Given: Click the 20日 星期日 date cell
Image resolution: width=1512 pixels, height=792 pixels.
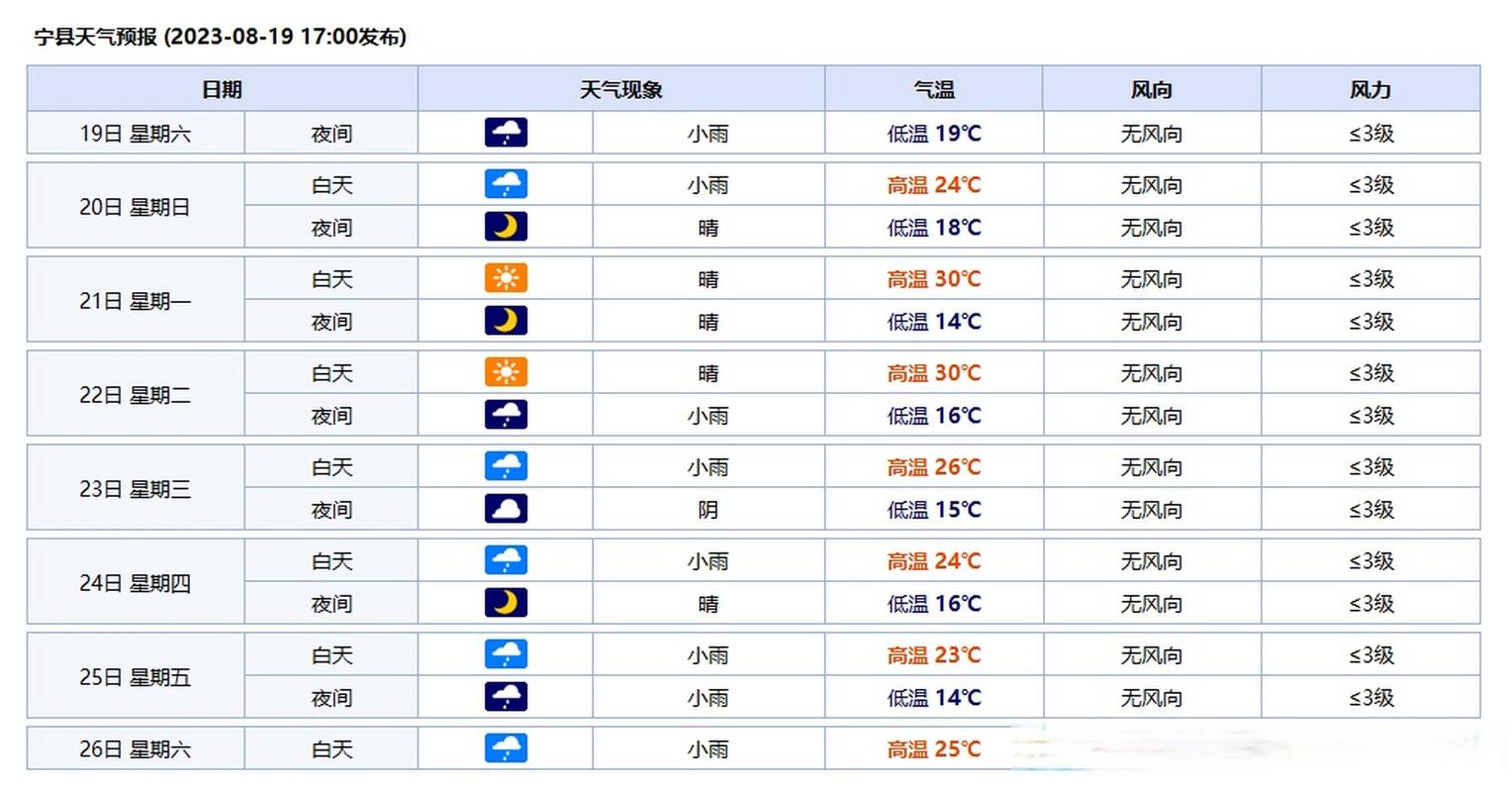Looking at the screenshot, I should coord(136,207).
